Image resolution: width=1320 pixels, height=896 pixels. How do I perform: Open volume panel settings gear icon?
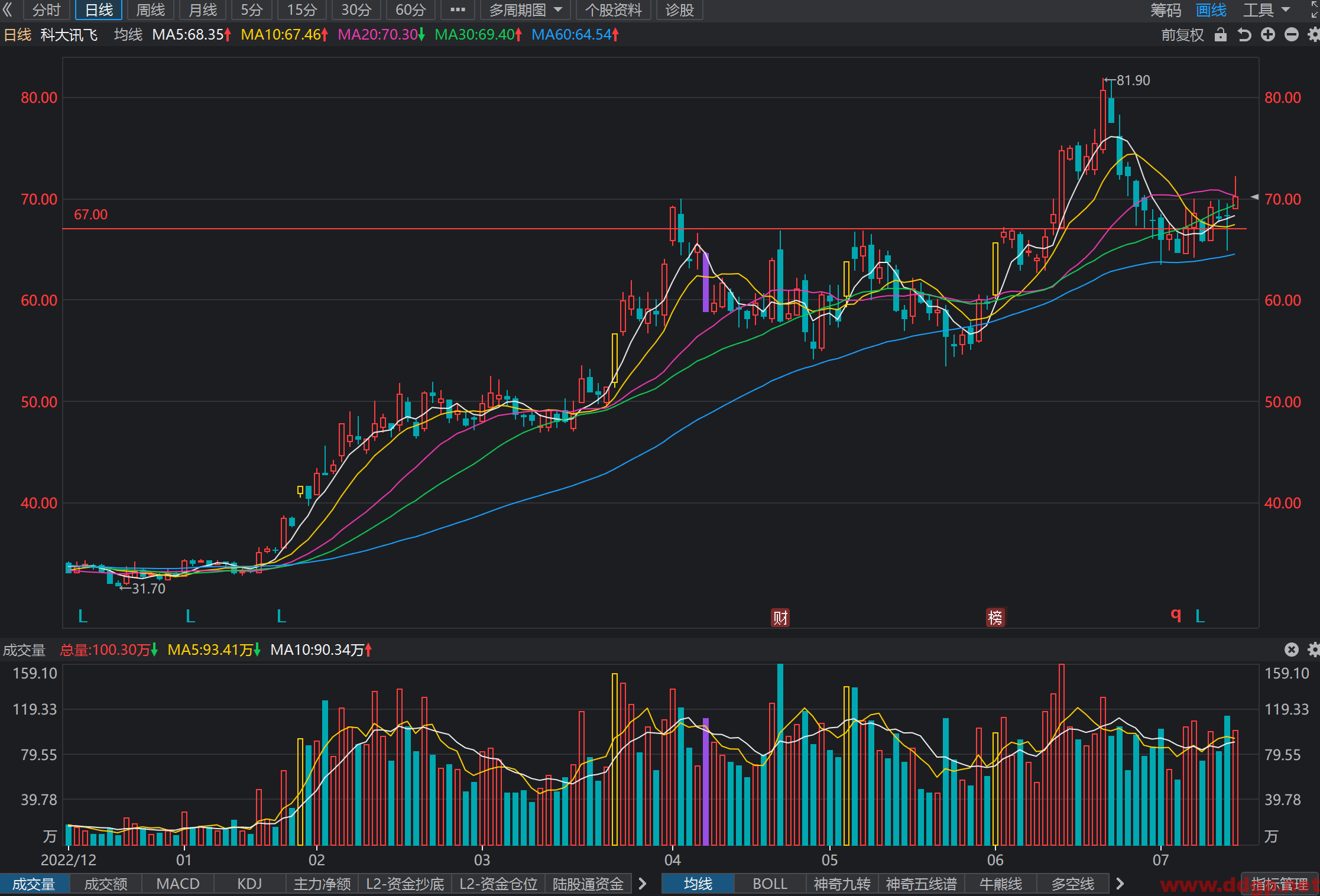coord(1313,650)
